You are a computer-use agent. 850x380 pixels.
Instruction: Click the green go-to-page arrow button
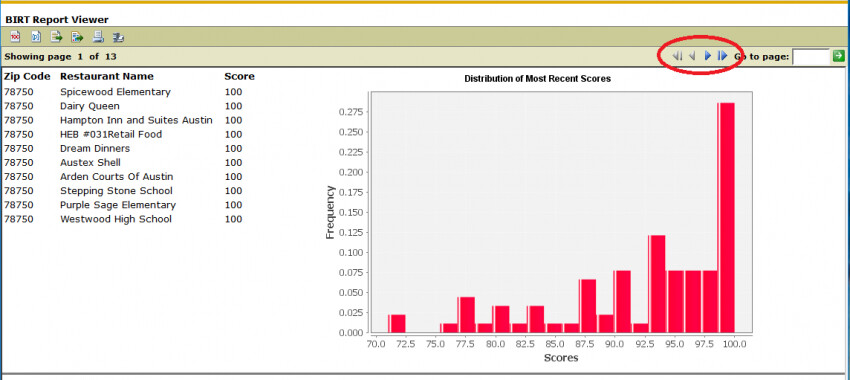point(839,56)
